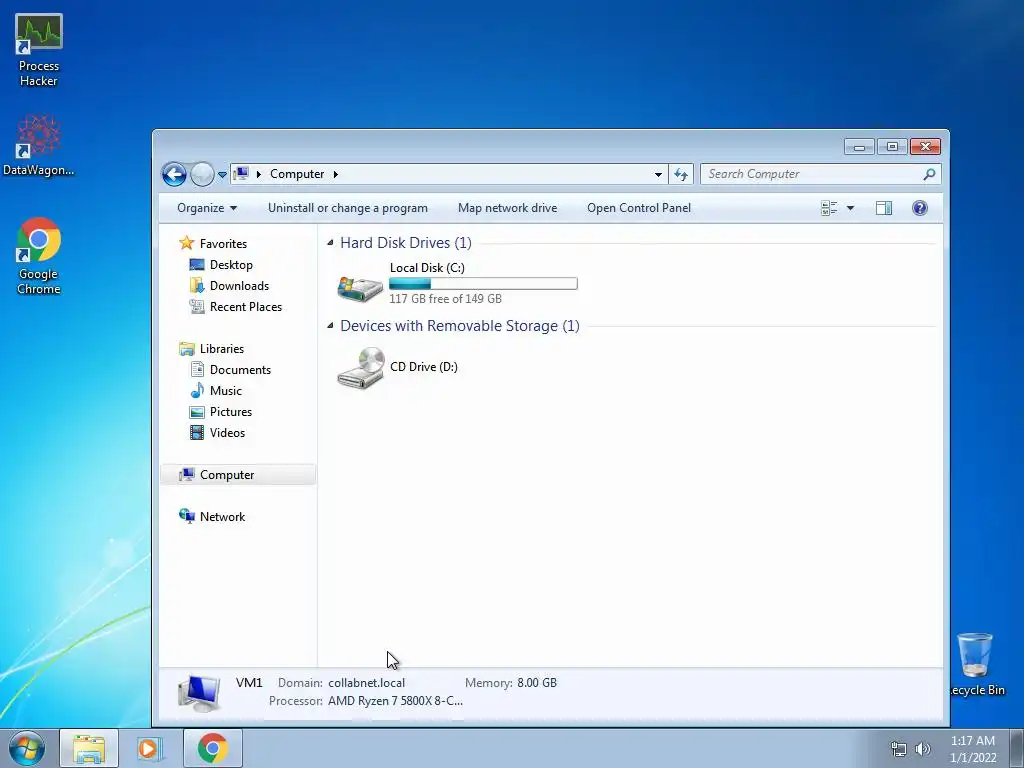Select Libraries in navigation pane

coord(221,349)
